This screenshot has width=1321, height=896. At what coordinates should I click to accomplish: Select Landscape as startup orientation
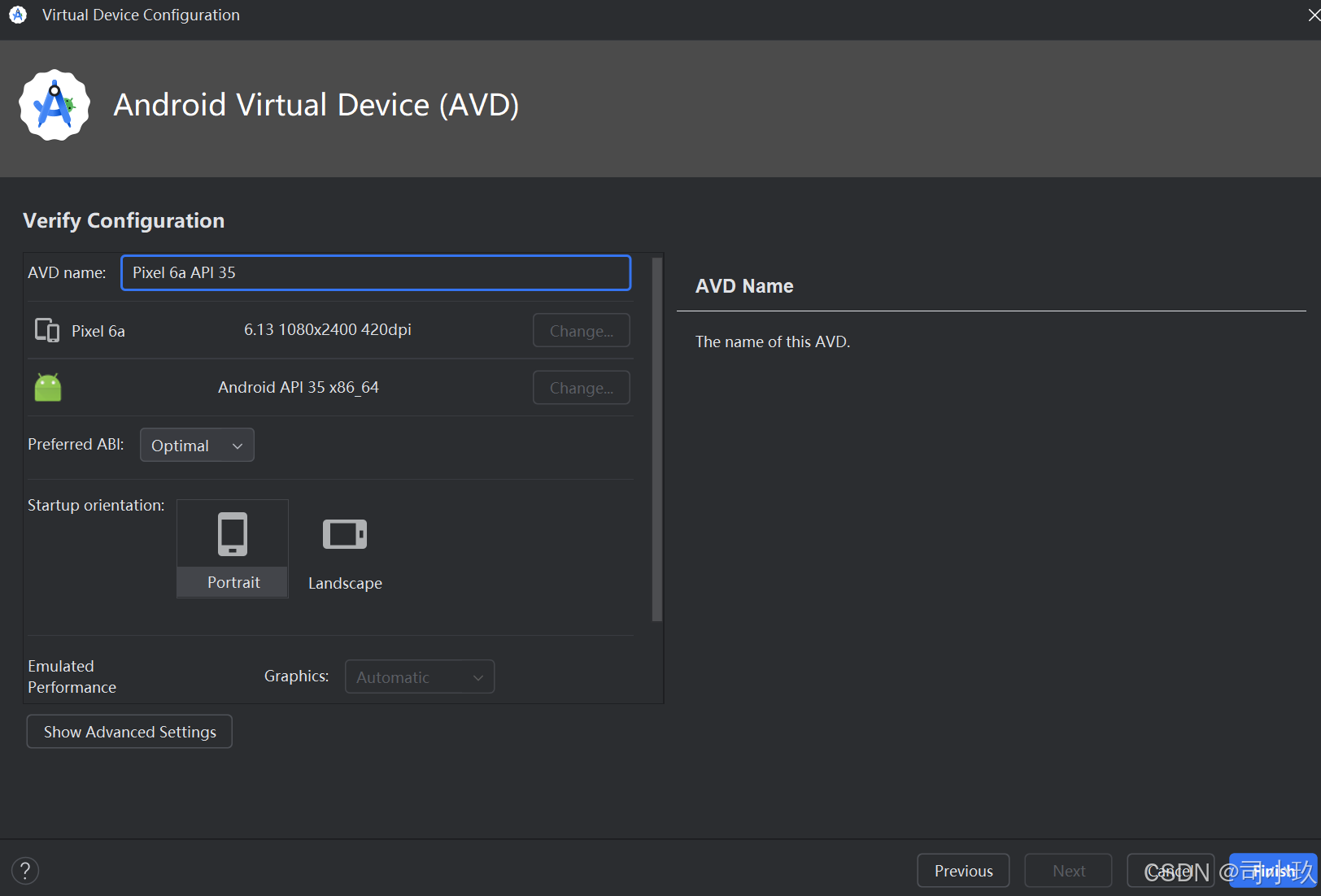coord(344,549)
